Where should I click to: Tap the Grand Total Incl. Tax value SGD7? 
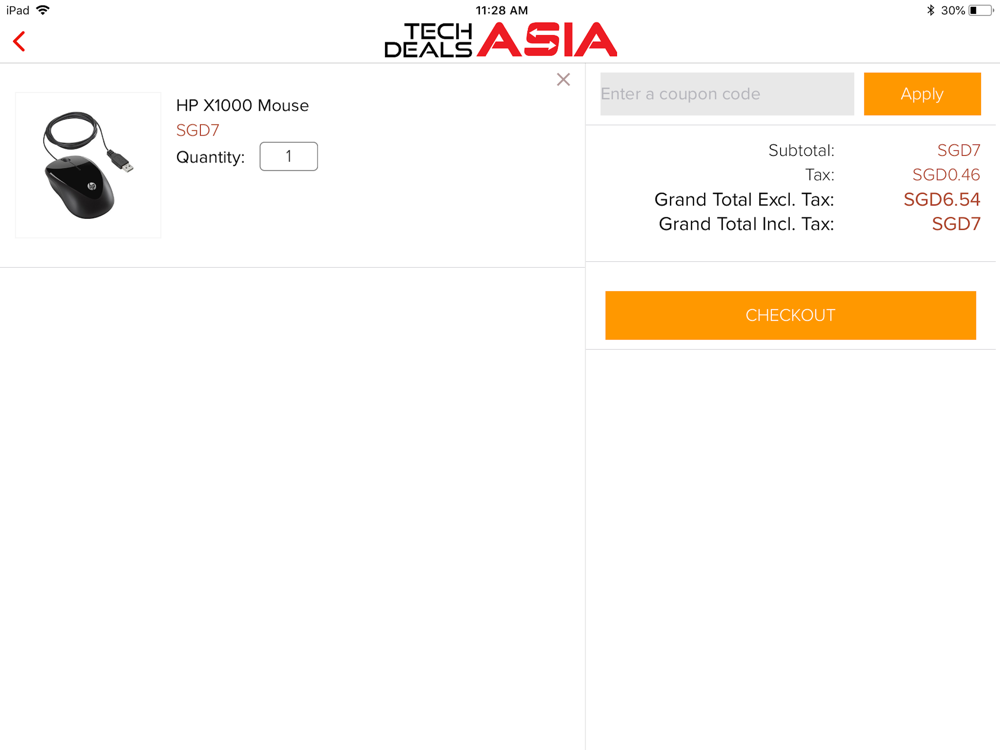pos(956,224)
